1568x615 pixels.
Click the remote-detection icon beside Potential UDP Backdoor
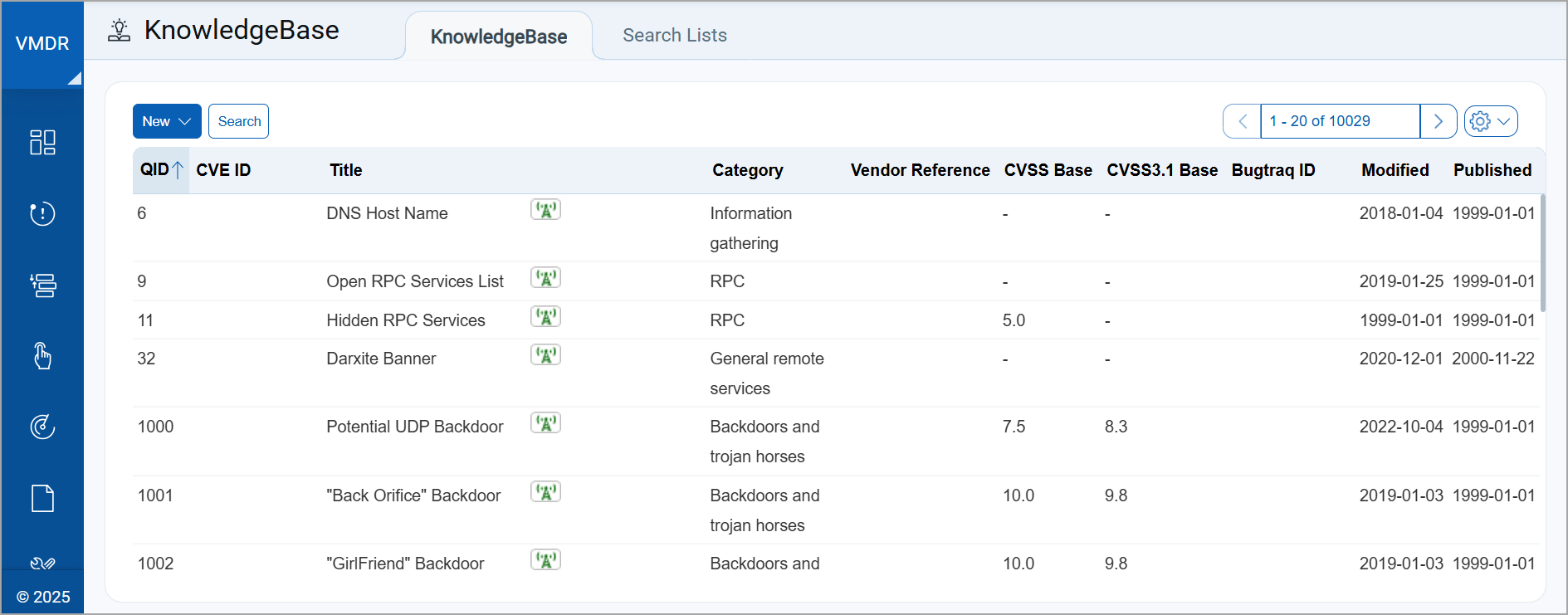click(x=545, y=423)
